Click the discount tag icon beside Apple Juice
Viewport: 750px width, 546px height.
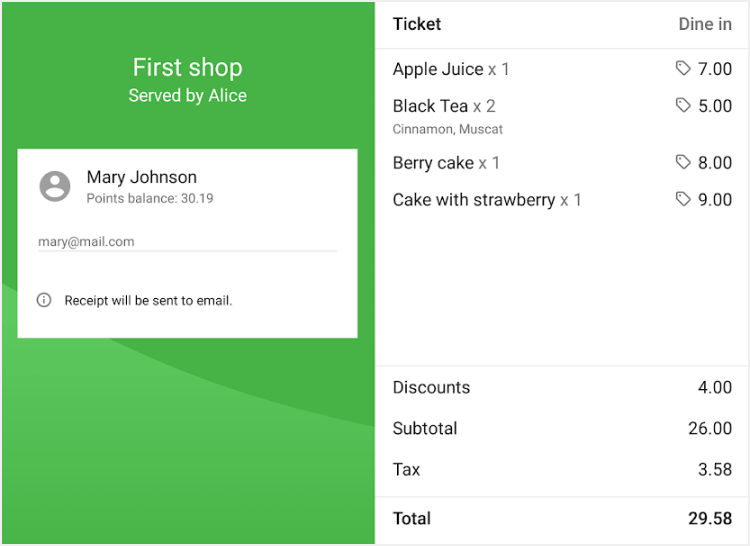coord(683,68)
